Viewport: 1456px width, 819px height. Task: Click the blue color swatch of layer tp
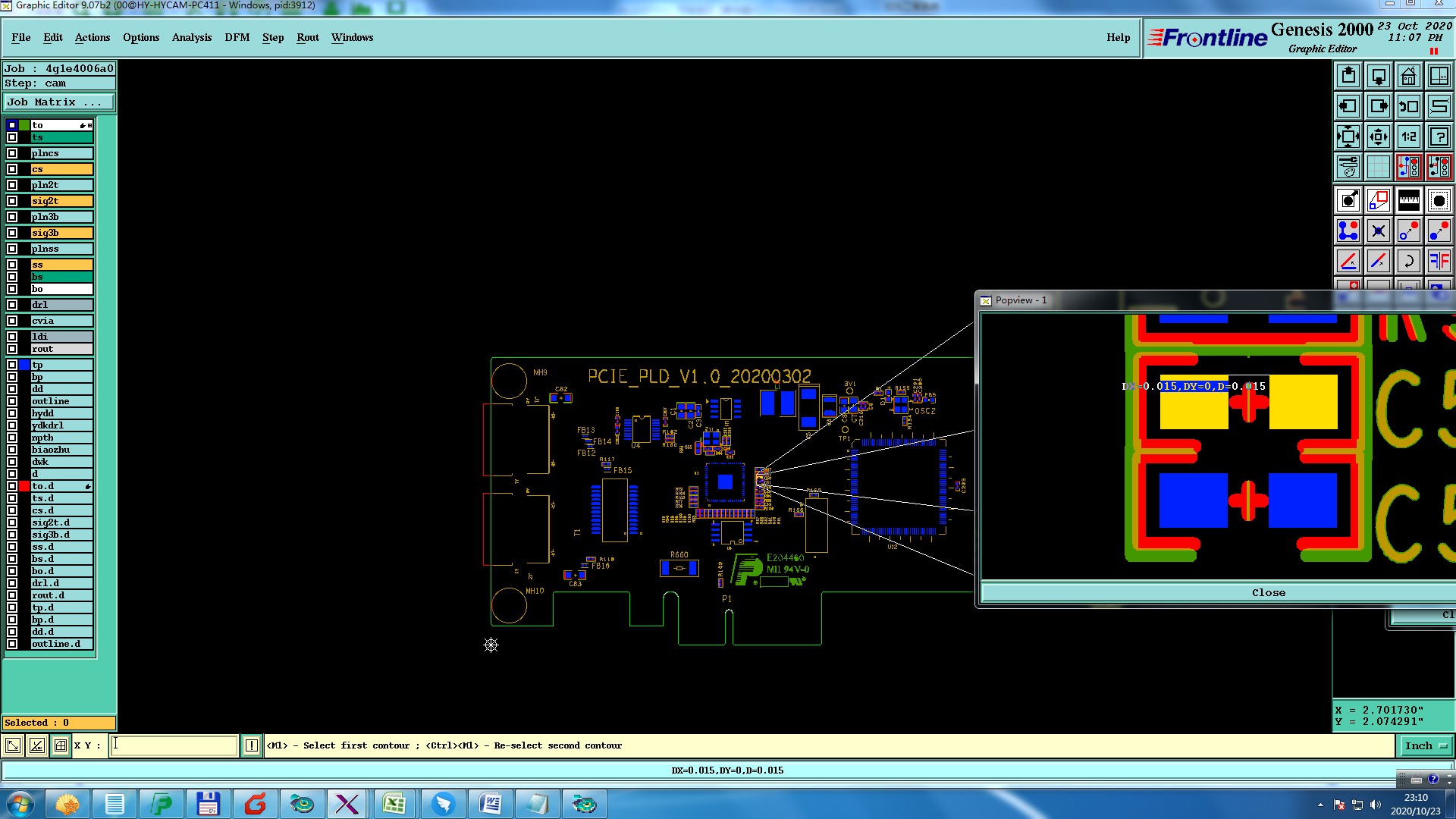coord(24,365)
